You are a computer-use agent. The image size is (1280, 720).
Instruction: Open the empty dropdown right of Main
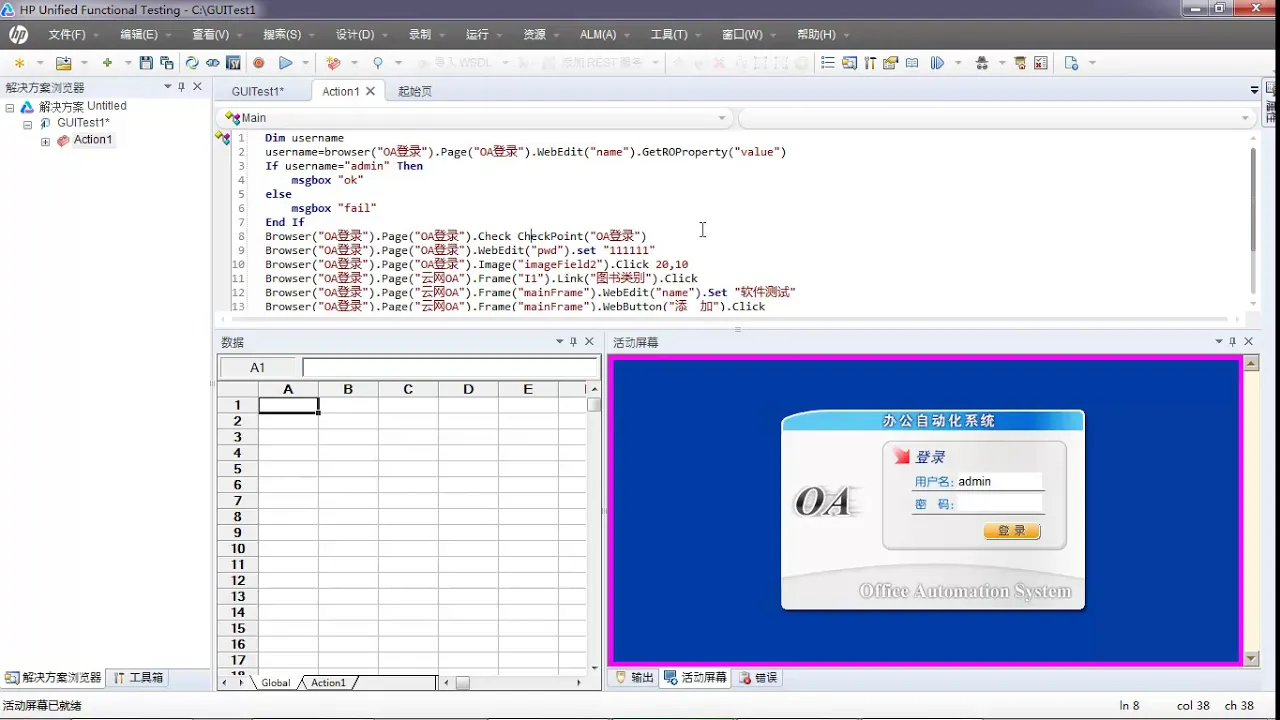(x=1245, y=118)
